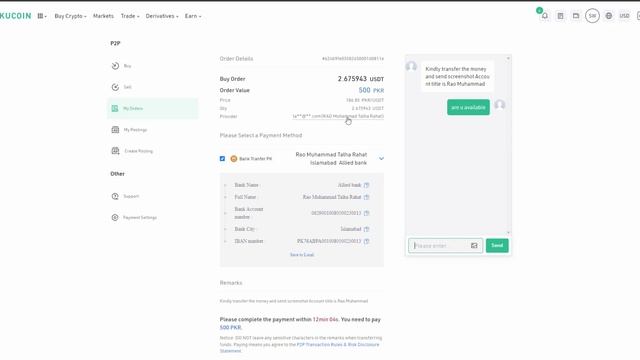This screenshot has height=360, width=640.
Task: Toggle the Bank Transfer PK checkbox
Action: click(222, 158)
